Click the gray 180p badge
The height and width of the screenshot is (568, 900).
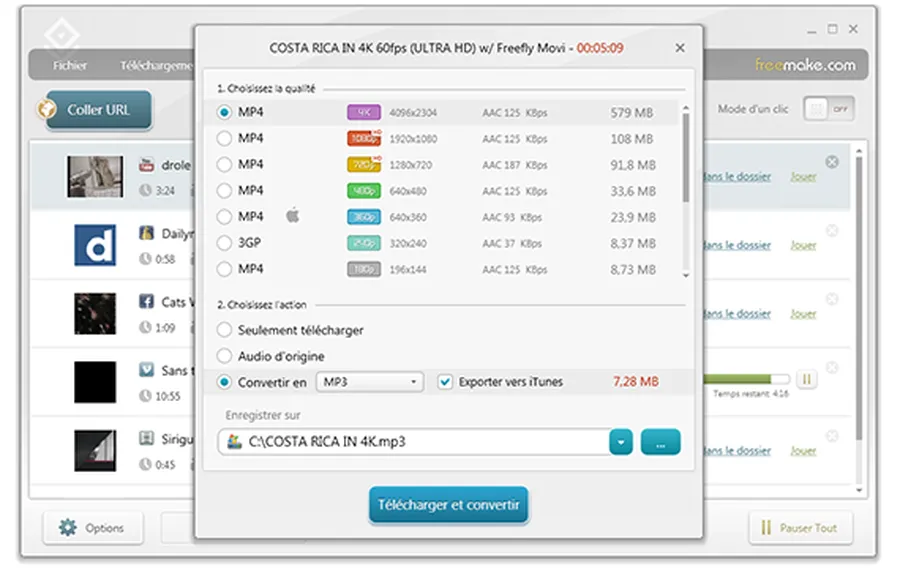click(x=364, y=269)
